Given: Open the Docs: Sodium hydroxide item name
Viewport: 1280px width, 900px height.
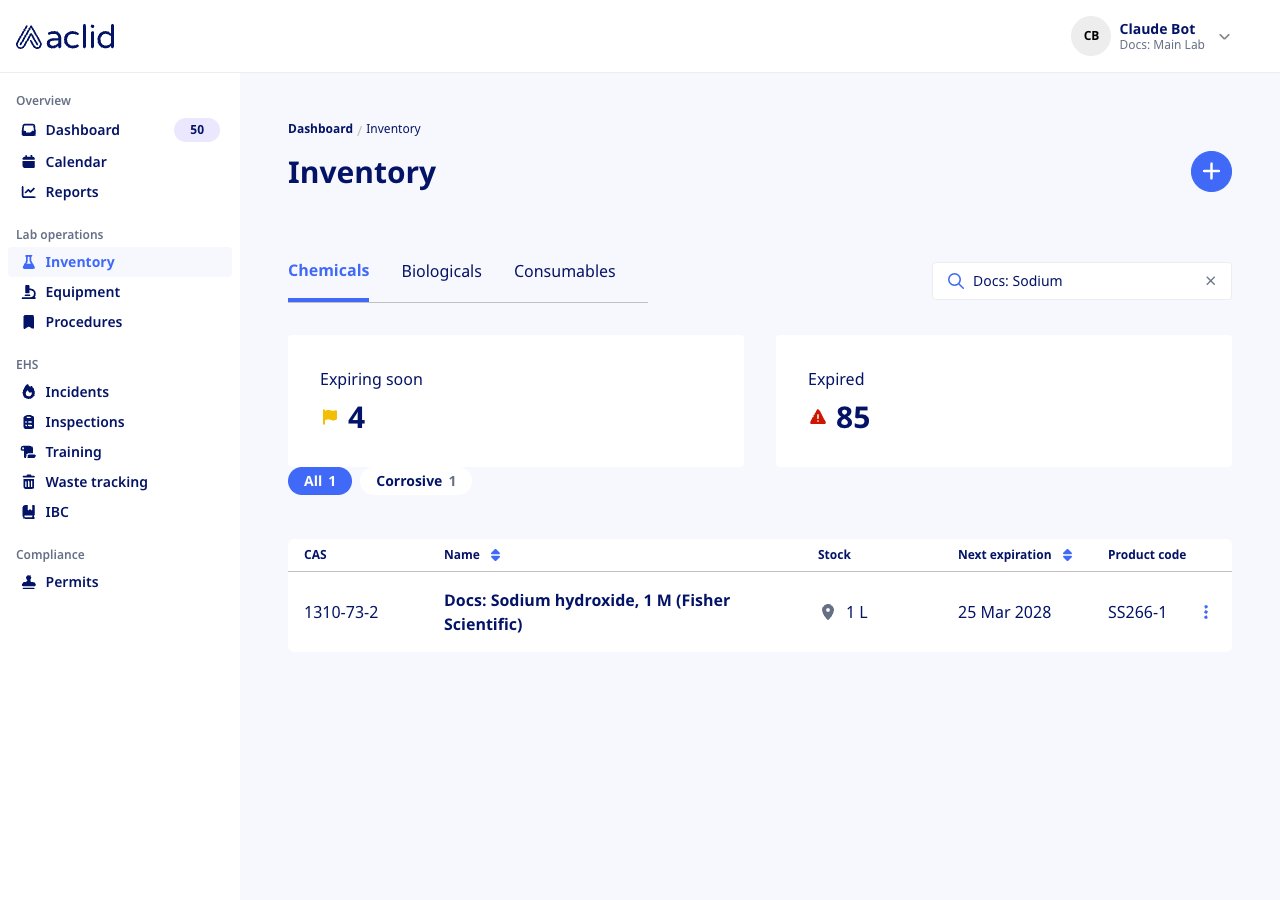Looking at the screenshot, I should pyautogui.click(x=587, y=612).
